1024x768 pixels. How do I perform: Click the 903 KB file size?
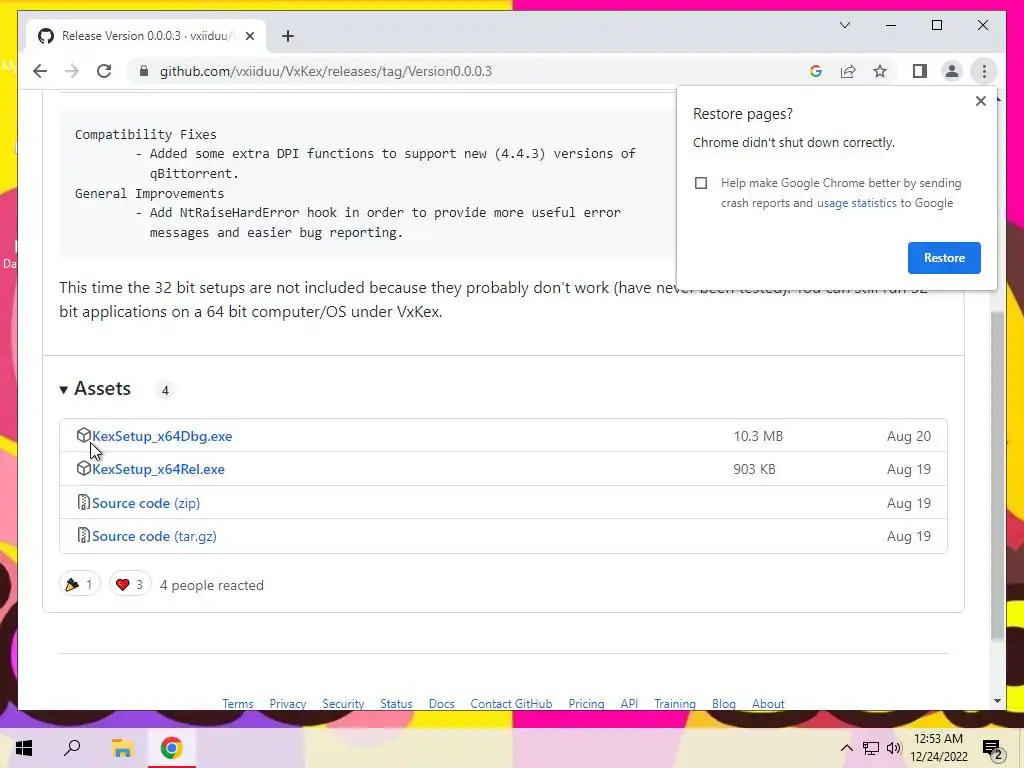tap(754, 469)
